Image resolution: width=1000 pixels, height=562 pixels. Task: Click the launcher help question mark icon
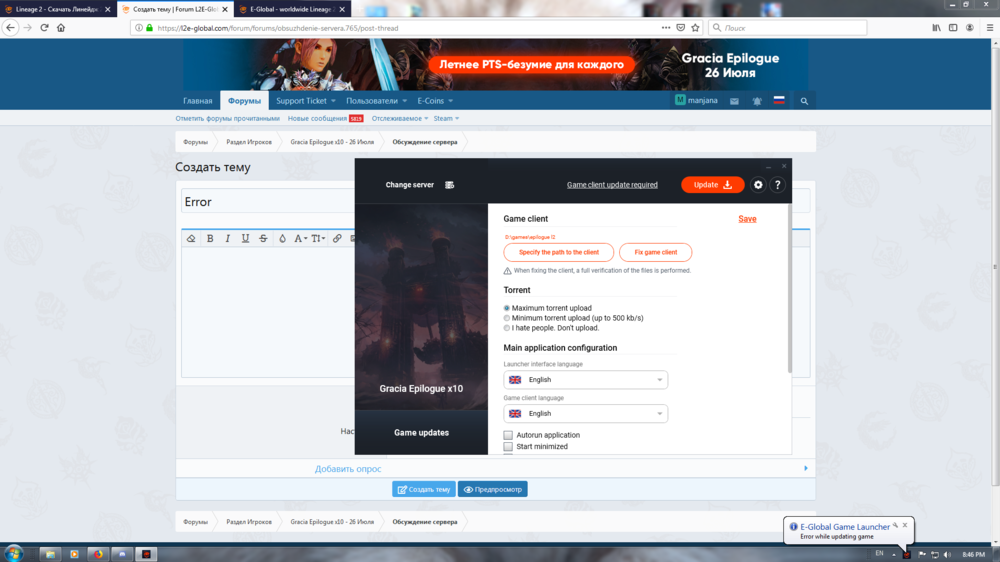click(778, 185)
